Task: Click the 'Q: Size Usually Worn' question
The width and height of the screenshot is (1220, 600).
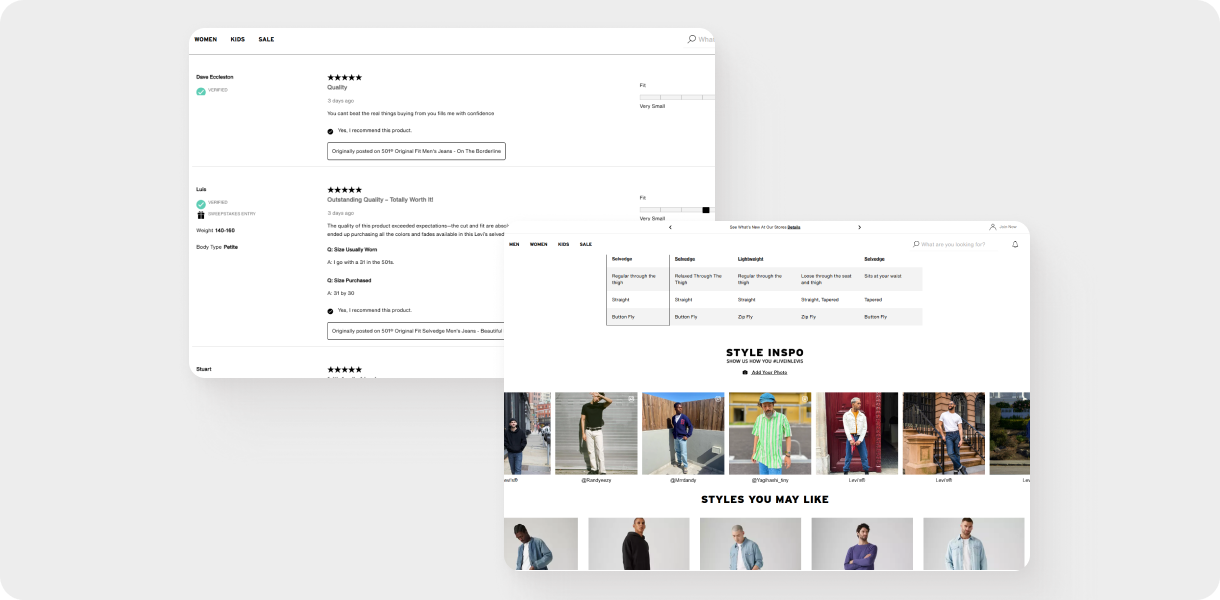Action: [352, 249]
